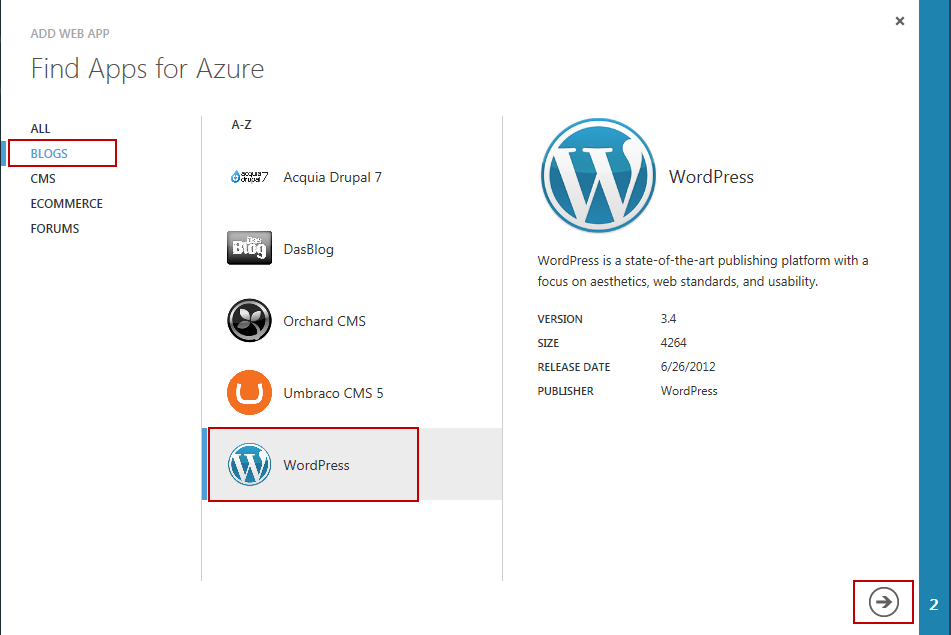Select the ECOMMERCE category
The image size is (951, 635).
point(67,204)
